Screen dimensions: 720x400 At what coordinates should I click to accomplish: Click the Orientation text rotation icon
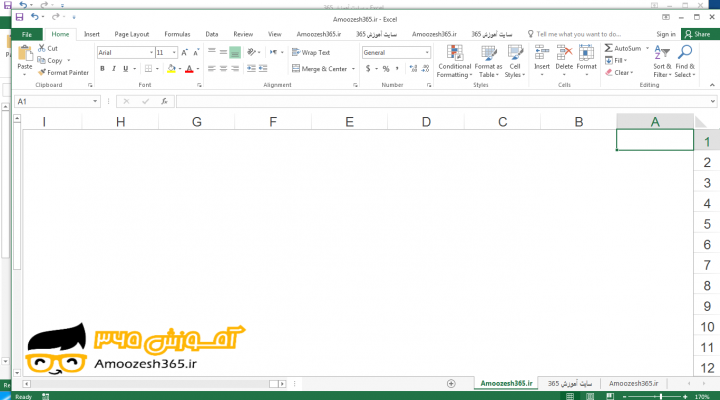coord(251,52)
